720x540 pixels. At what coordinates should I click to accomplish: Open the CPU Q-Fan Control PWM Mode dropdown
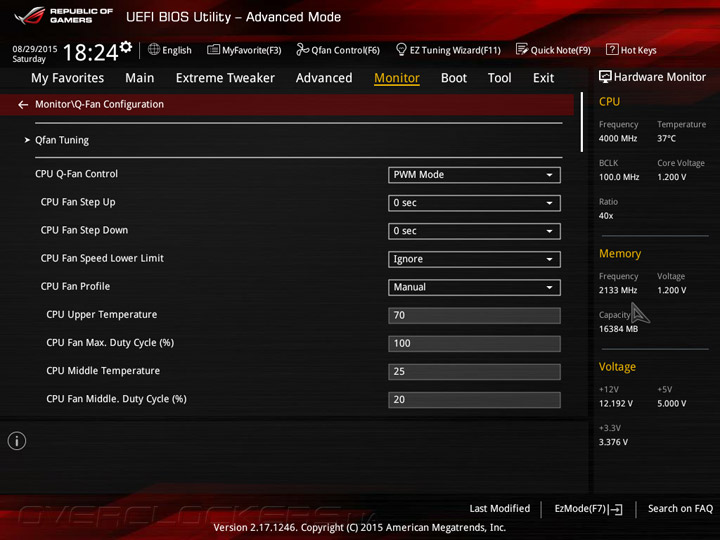coord(474,175)
